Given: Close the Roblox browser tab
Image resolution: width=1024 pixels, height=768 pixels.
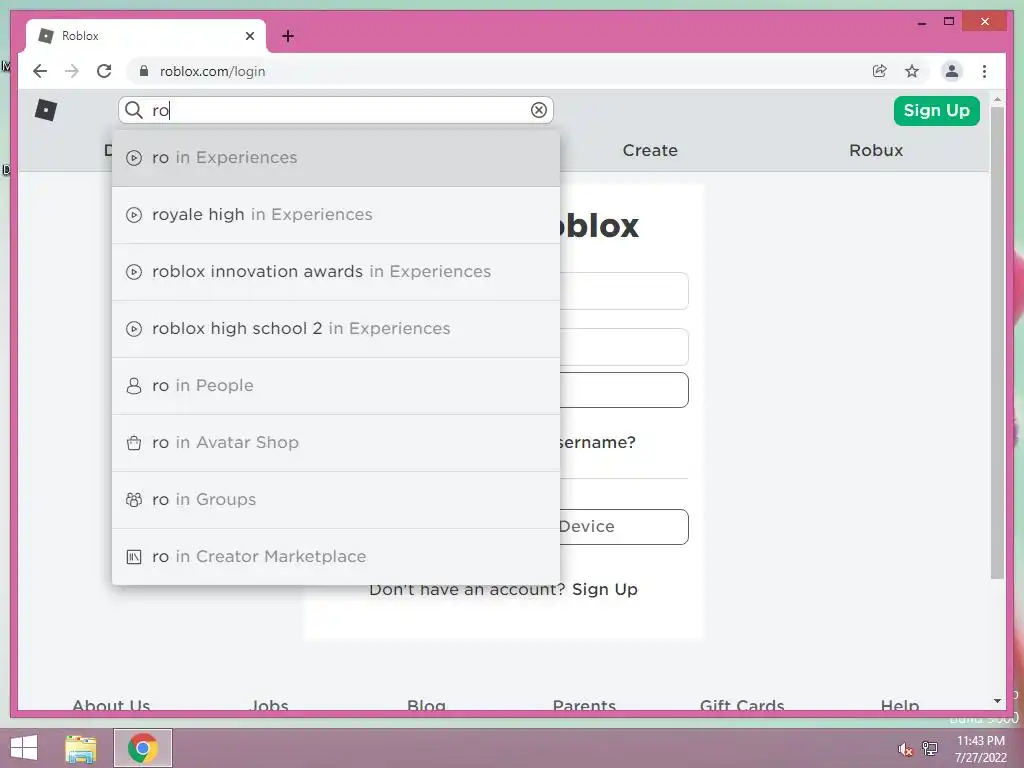Looking at the screenshot, I should tap(249, 36).
